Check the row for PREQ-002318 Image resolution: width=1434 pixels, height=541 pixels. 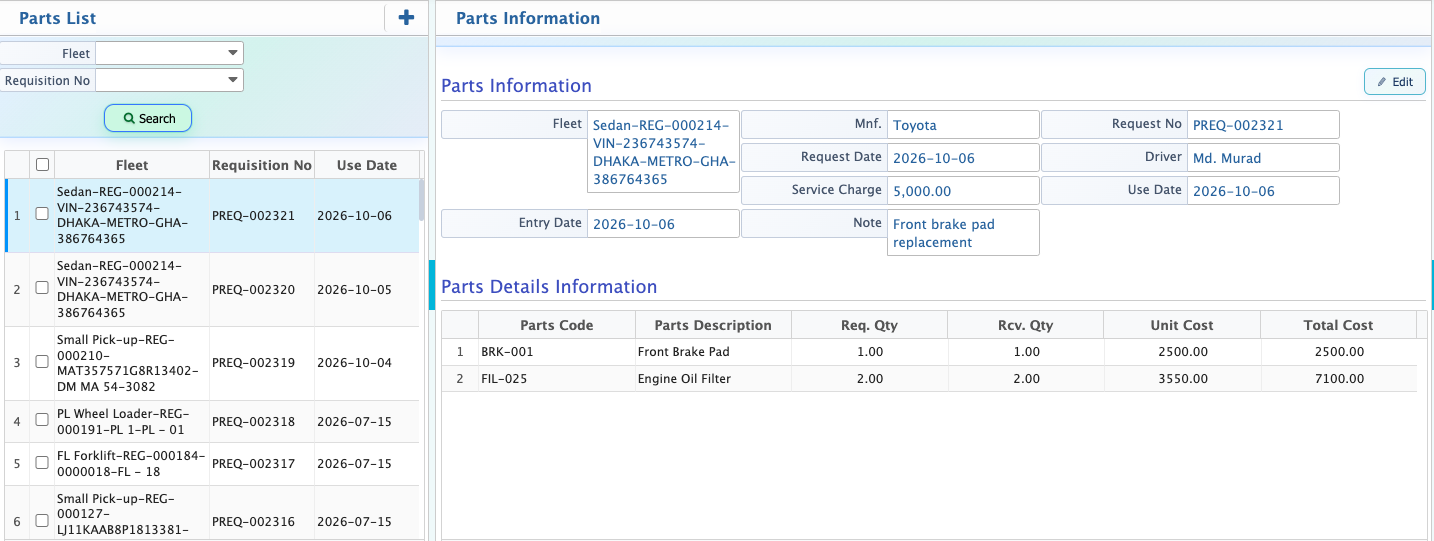click(x=42, y=421)
